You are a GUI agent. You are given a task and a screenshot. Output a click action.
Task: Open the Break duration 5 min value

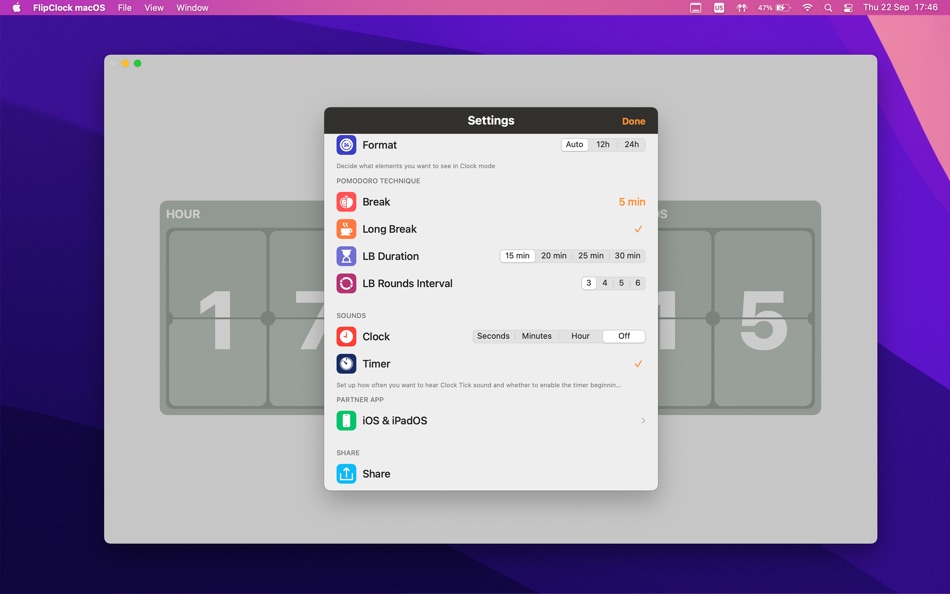tap(632, 202)
